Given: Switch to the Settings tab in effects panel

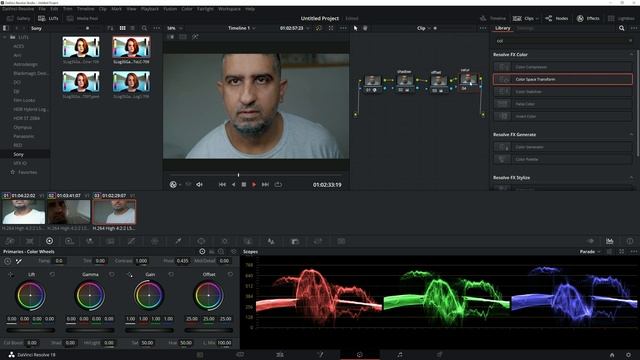Looking at the screenshot, I should (x=525, y=28).
